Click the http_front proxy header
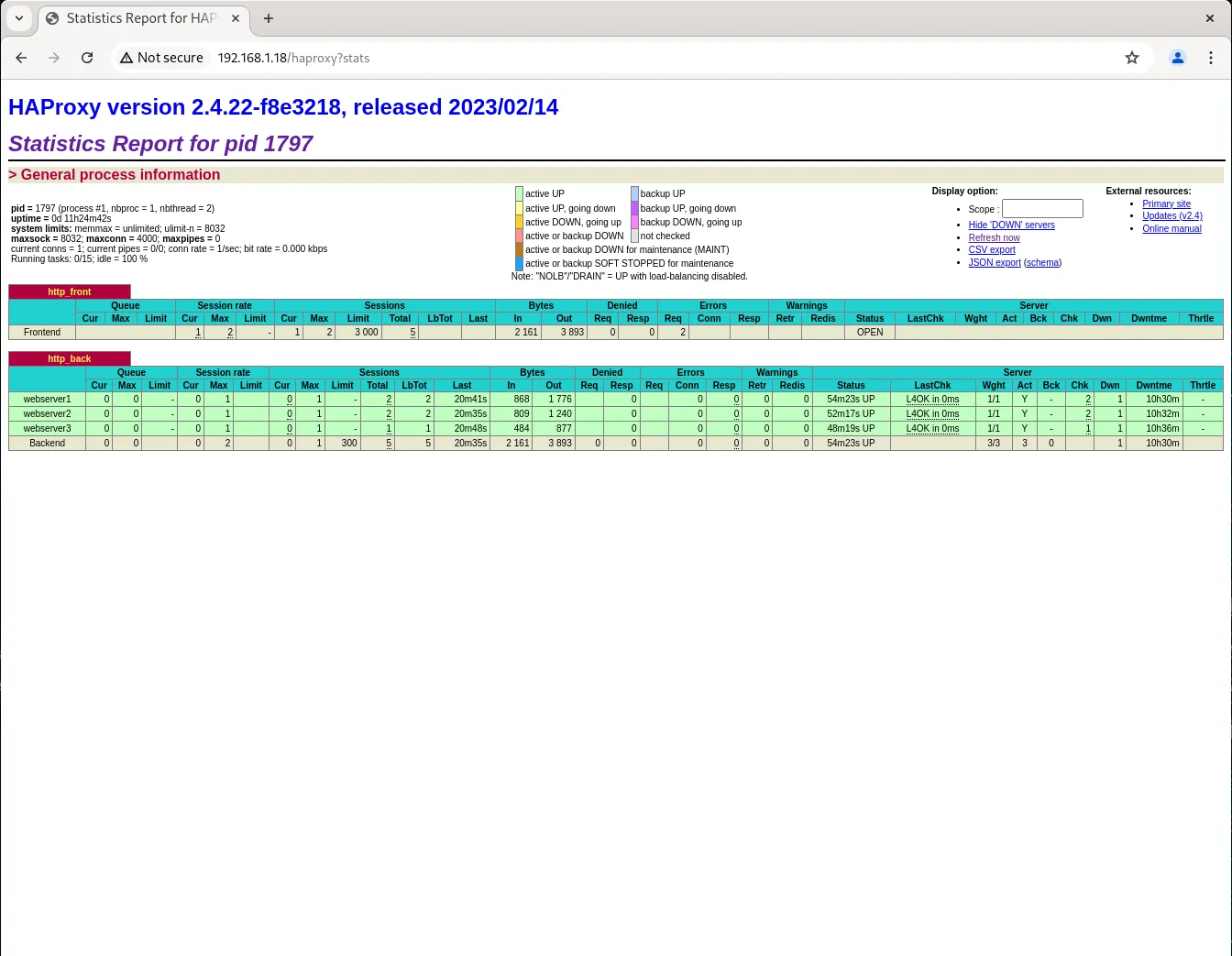The width and height of the screenshot is (1232, 956). pyautogui.click(x=70, y=292)
